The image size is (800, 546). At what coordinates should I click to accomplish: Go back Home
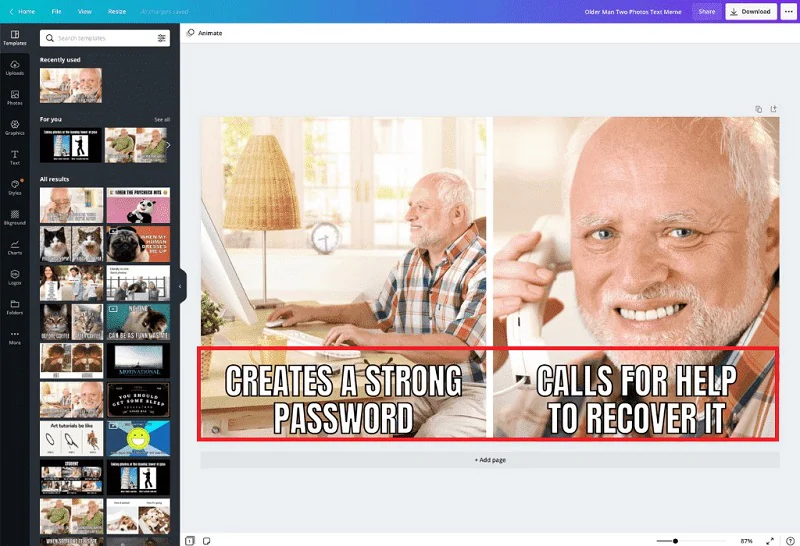click(22, 11)
